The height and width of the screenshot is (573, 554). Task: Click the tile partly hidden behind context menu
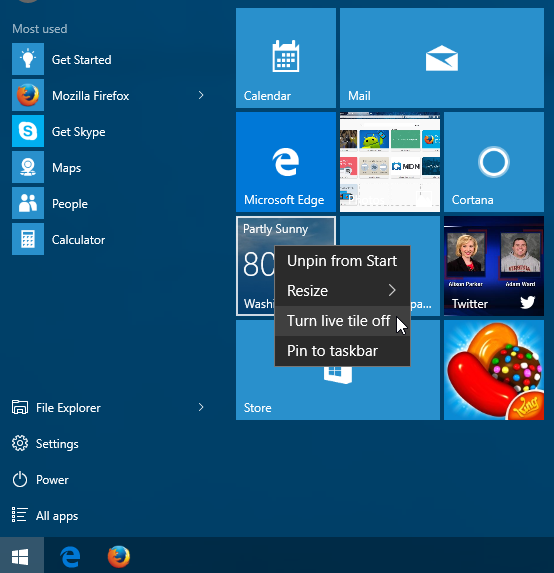425,267
